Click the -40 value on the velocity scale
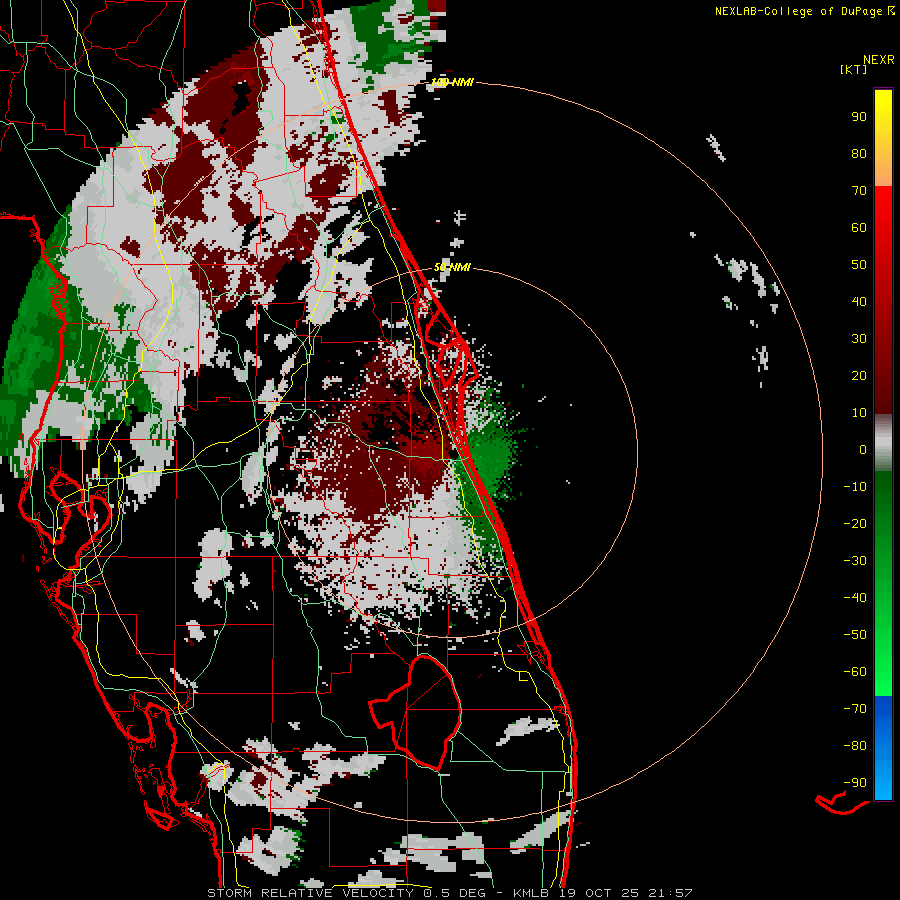The height and width of the screenshot is (900, 900). tap(855, 598)
